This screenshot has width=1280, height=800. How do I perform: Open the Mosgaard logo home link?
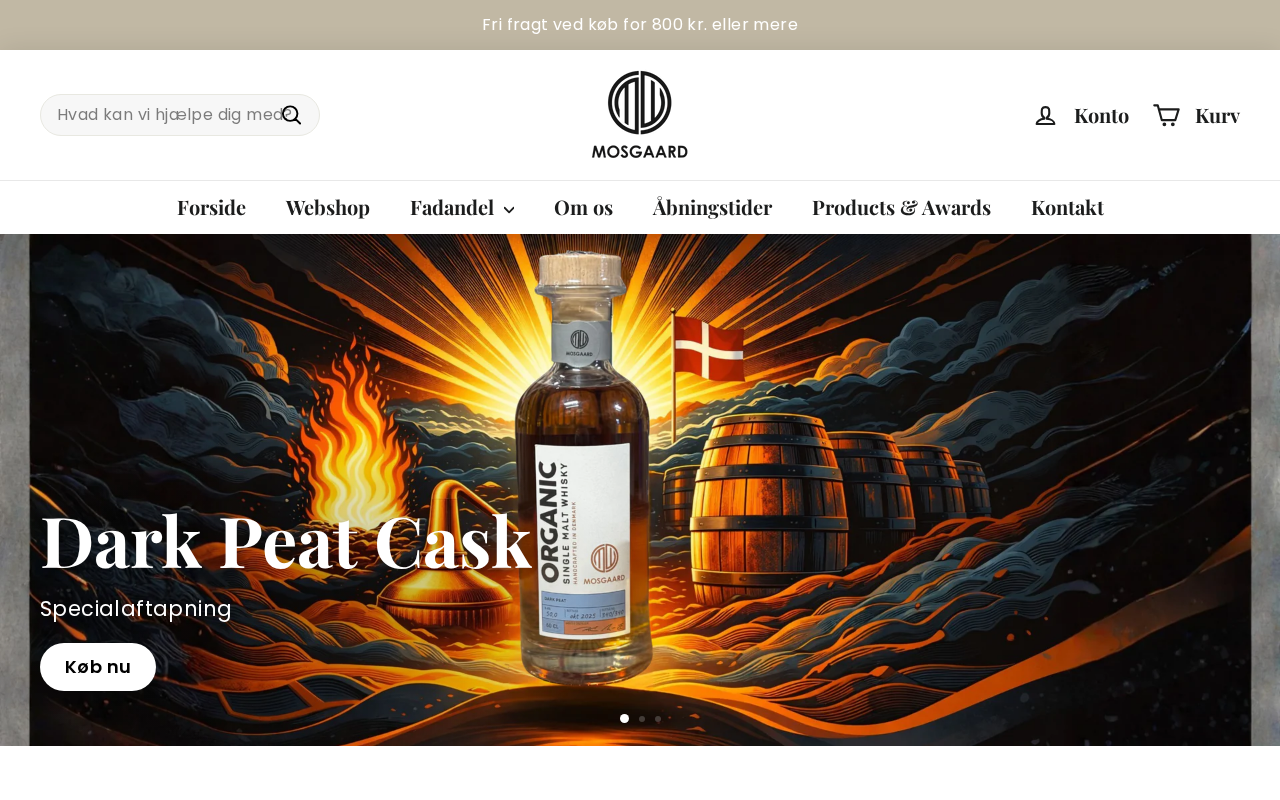[x=640, y=115]
